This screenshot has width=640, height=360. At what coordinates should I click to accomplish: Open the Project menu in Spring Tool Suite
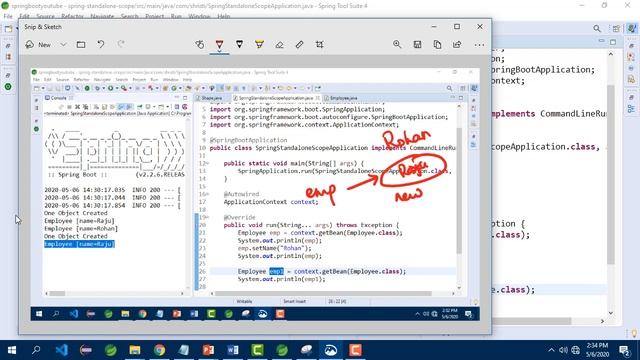point(154,16)
